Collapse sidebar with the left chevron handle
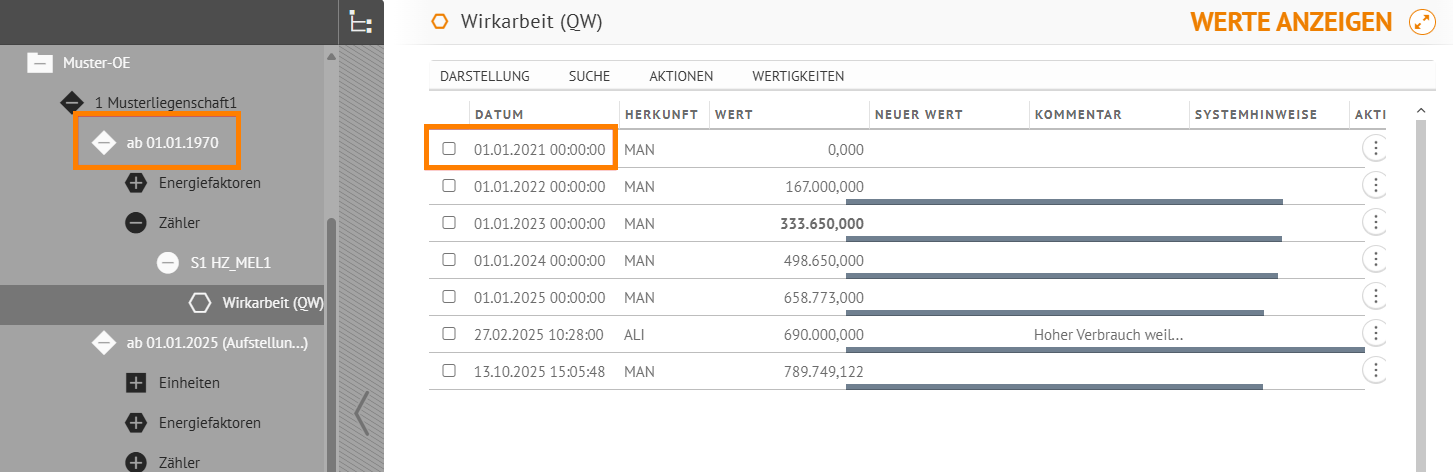 click(x=362, y=413)
